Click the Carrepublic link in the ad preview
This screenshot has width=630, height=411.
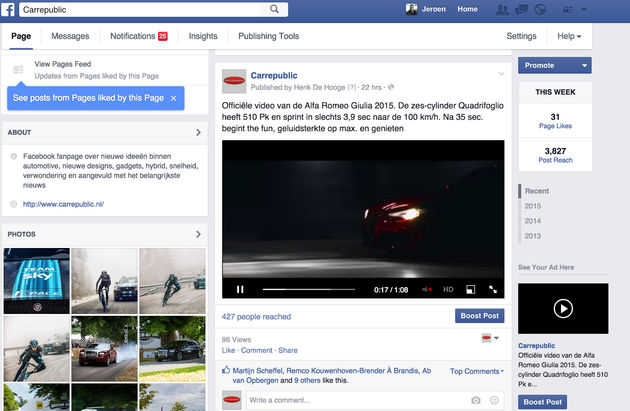tap(536, 346)
